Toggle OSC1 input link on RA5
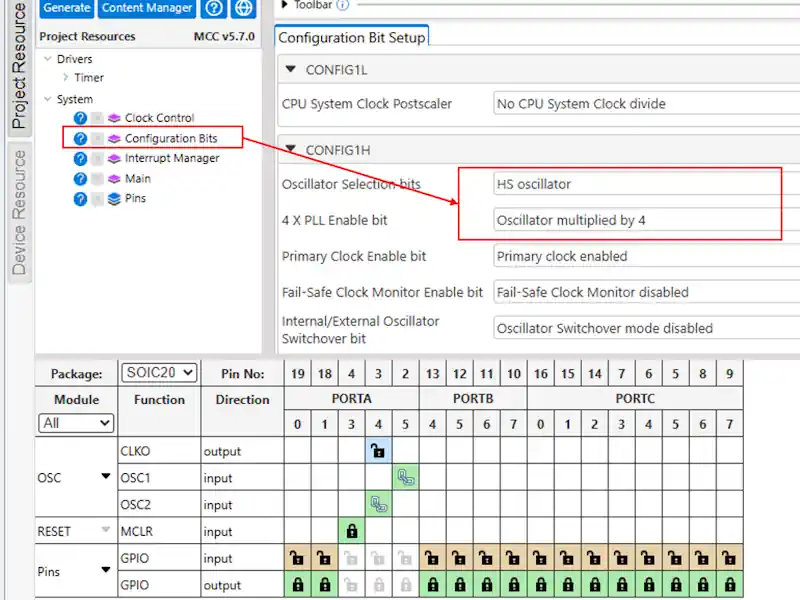The image size is (800, 600). 406,478
